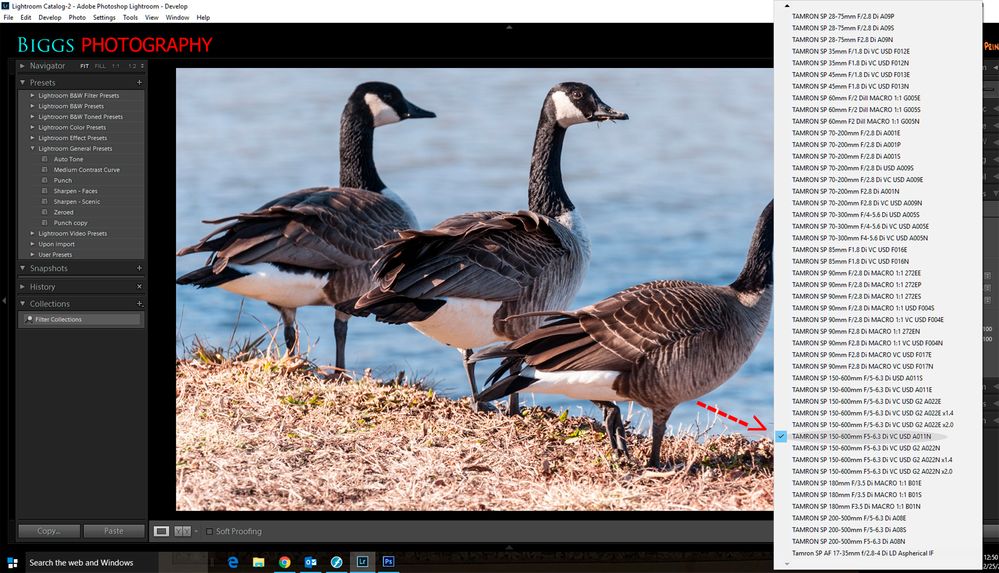Open the Before/After view options arrow
Screen dimensions: 999x573
[x=196, y=531]
